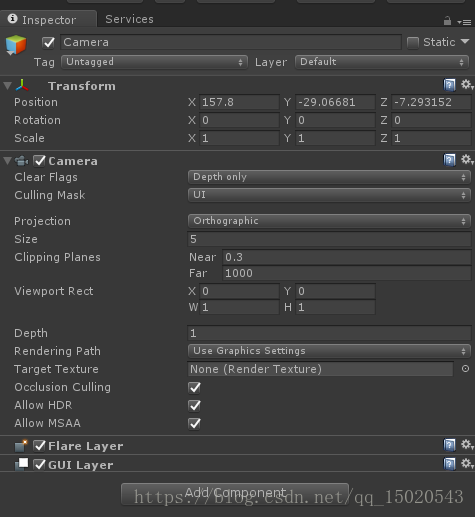The width and height of the screenshot is (475, 517).
Task: Lock the Inspector with the padlock icon
Action: coord(447,21)
